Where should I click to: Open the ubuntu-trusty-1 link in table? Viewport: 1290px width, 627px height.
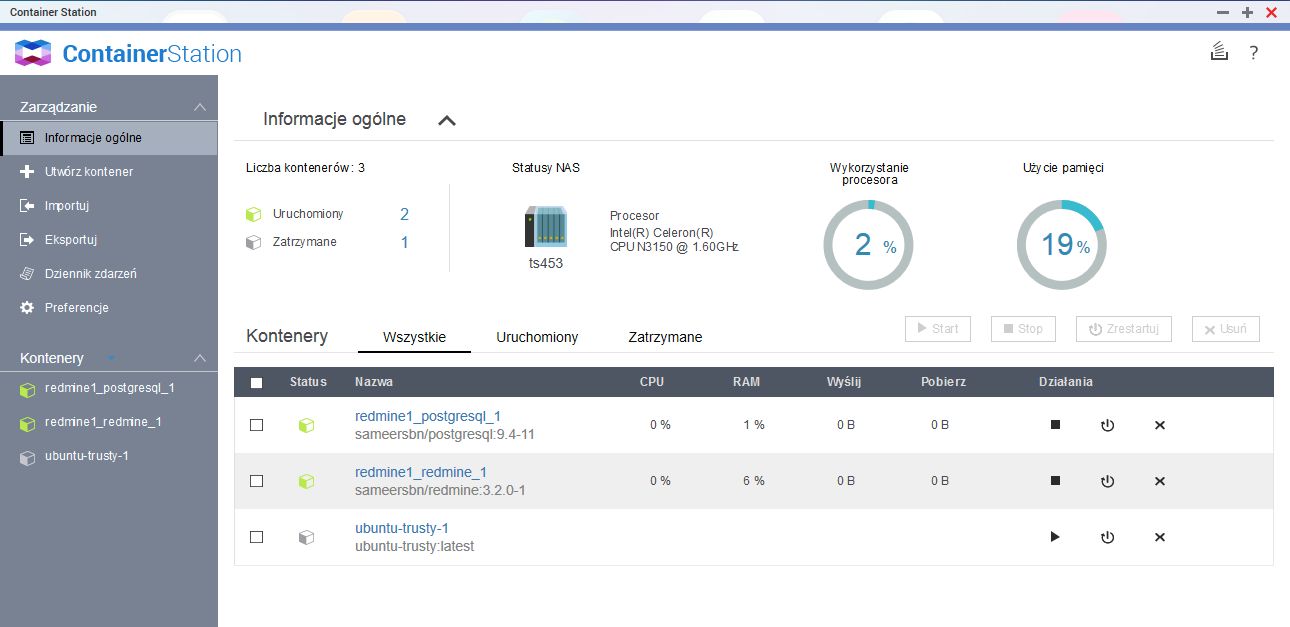point(402,528)
